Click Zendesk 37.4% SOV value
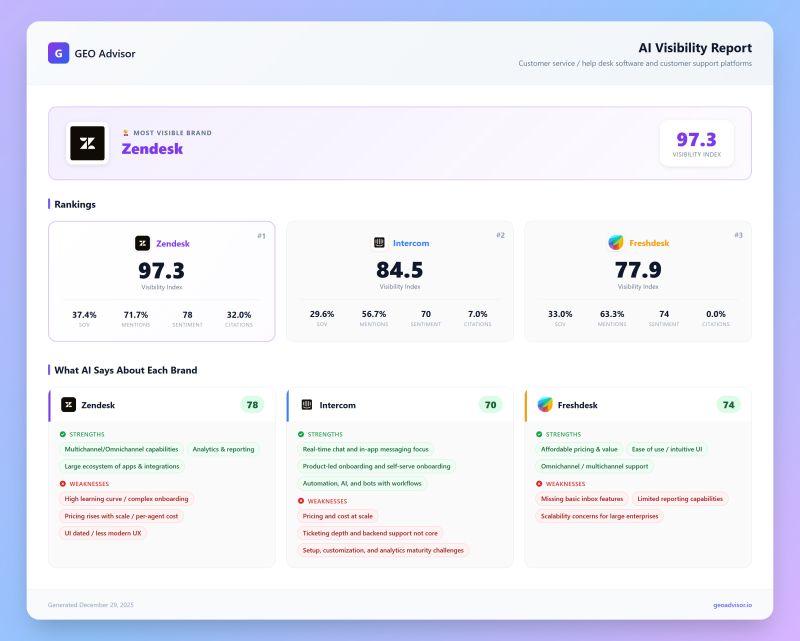Screen dimensions: 800x641 tap(84, 315)
